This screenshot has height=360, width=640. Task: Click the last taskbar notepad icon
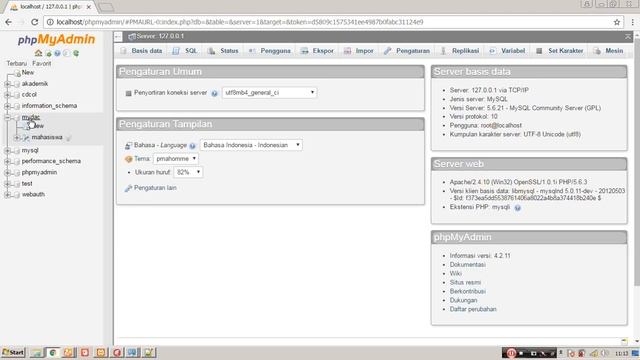pos(149,353)
